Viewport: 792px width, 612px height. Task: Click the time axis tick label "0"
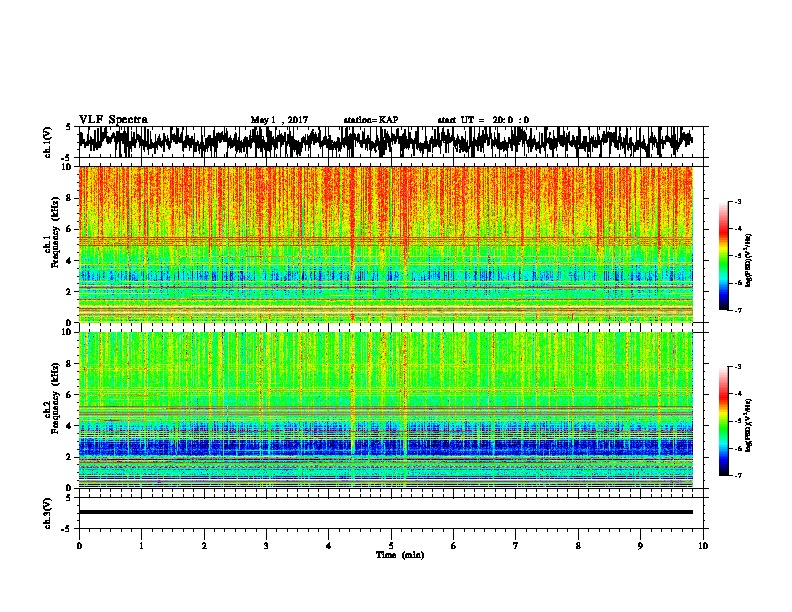pos(79,546)
